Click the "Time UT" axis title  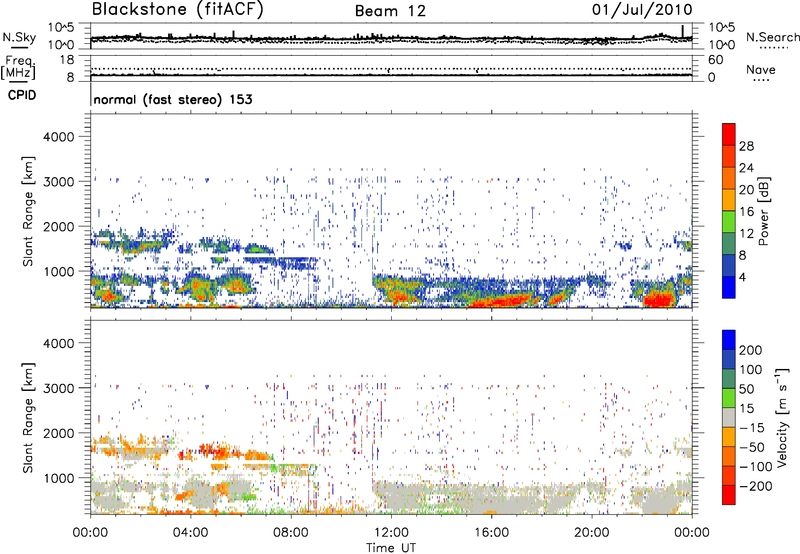[391, 548]
